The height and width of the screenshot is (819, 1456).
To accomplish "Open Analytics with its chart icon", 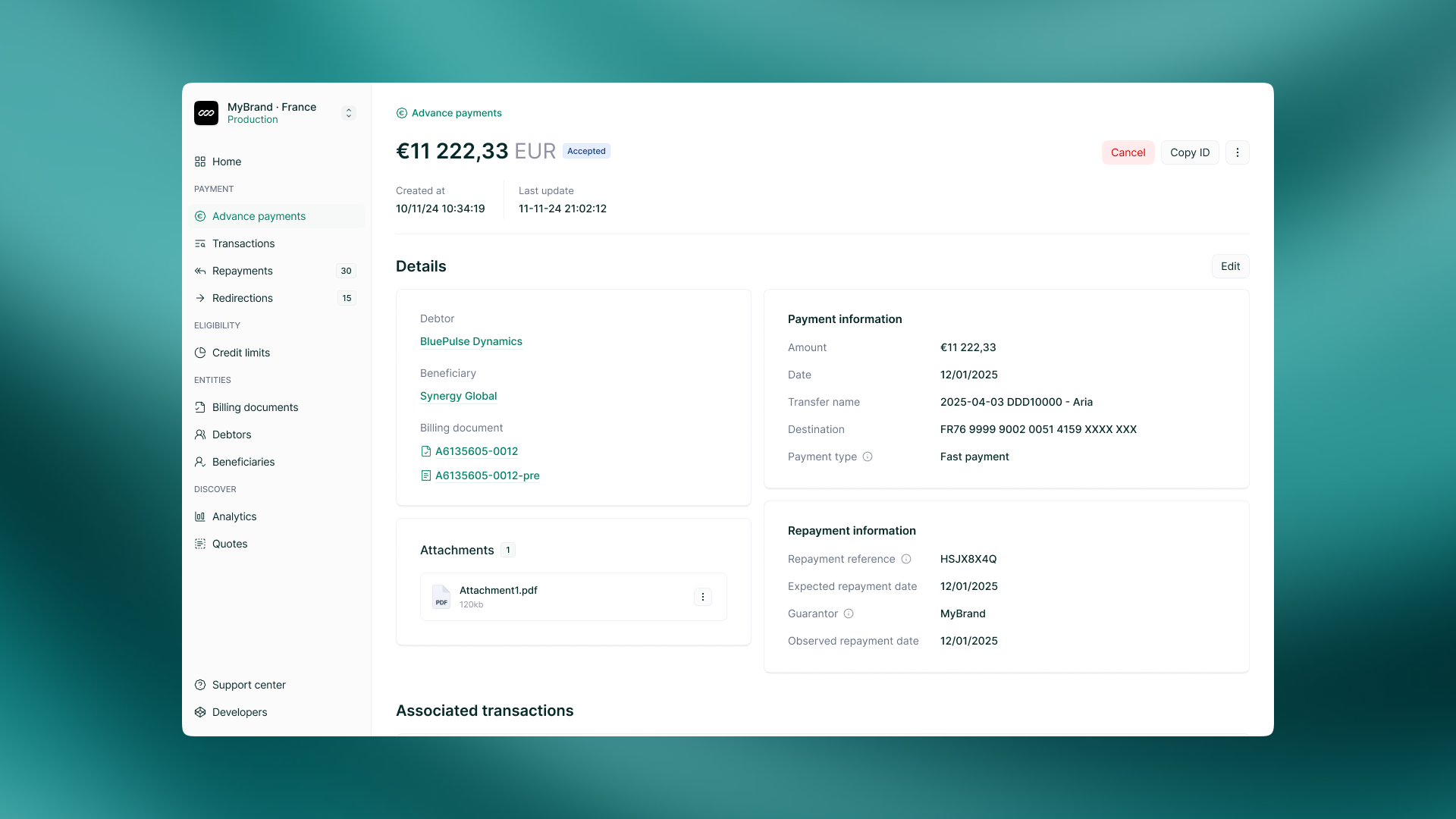I will point(200,516).
